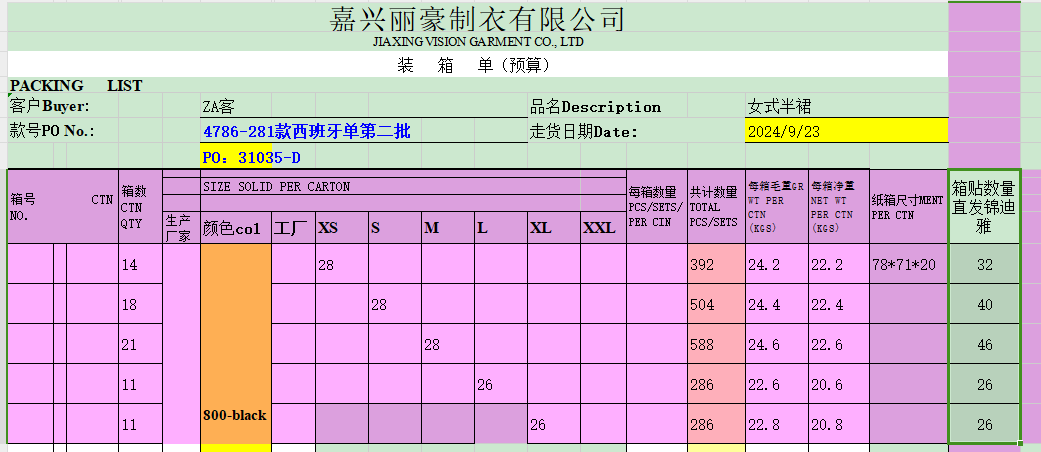Select the sticker quantity cell showing 46
Screen dimensions: 1041x452
pos(984,344)
